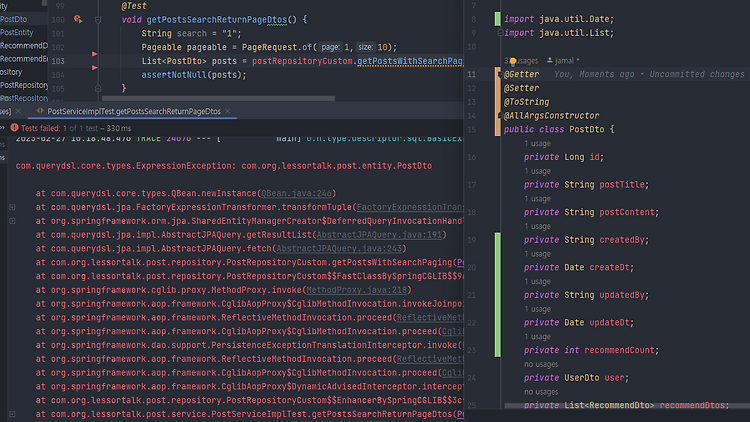Viewport: 750px width, 422px height.
Task: Click the bookmark arrow marker on line 103
Action: click(x=94, y=54)
